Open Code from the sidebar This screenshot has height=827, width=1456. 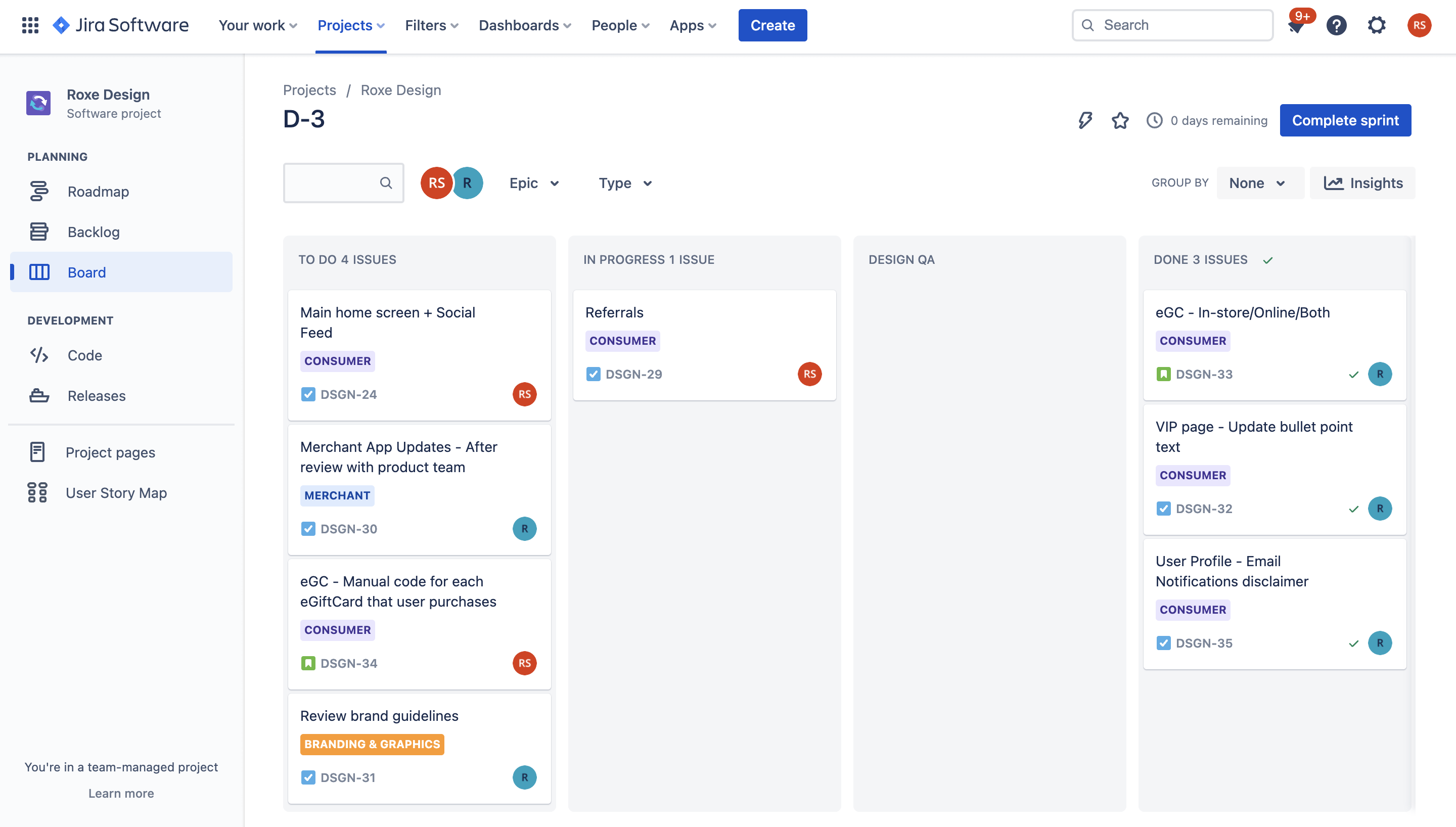84,355
